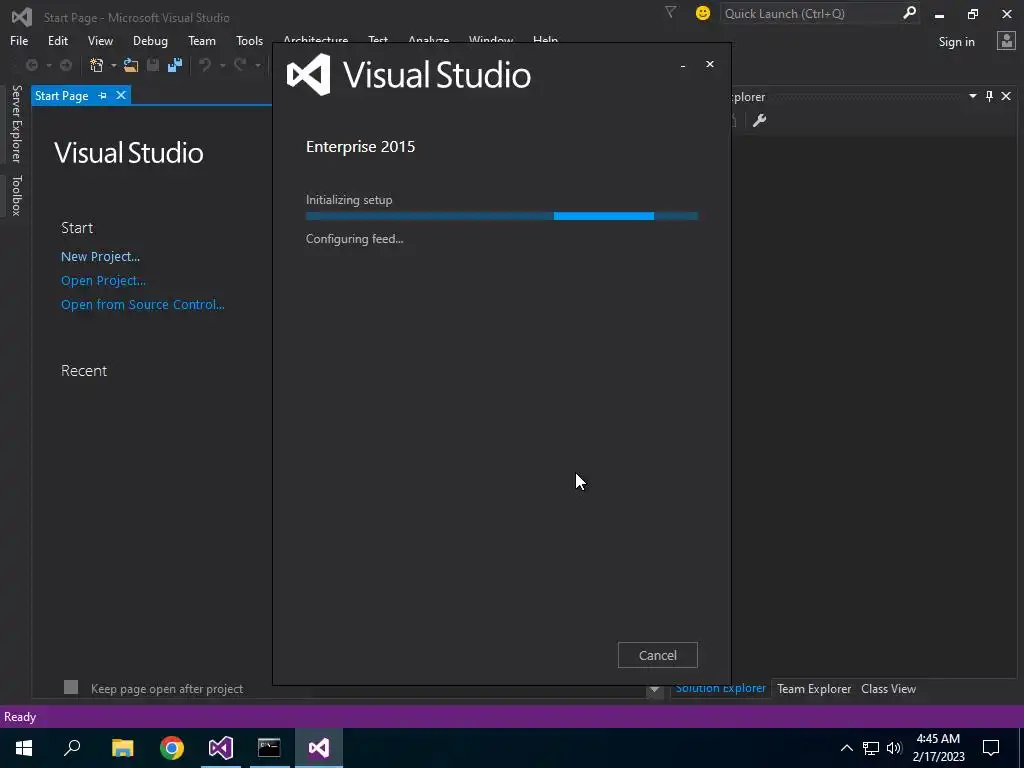Open the Tools menu
The height and width of the screenshot is (768, 1024).
[249, 40]
